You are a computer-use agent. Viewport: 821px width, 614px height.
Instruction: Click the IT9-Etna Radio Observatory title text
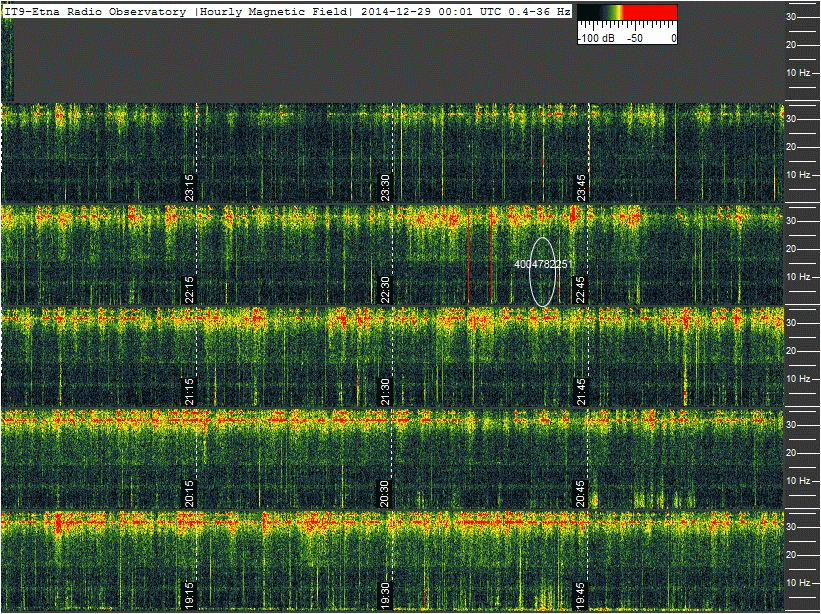[x=95, y=11]
